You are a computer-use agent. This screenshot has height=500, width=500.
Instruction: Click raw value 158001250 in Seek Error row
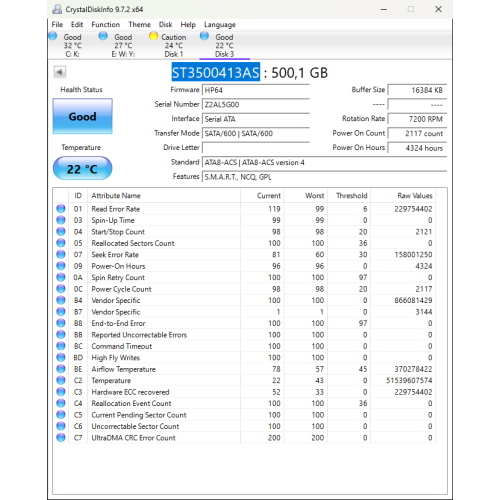point(413,254)
